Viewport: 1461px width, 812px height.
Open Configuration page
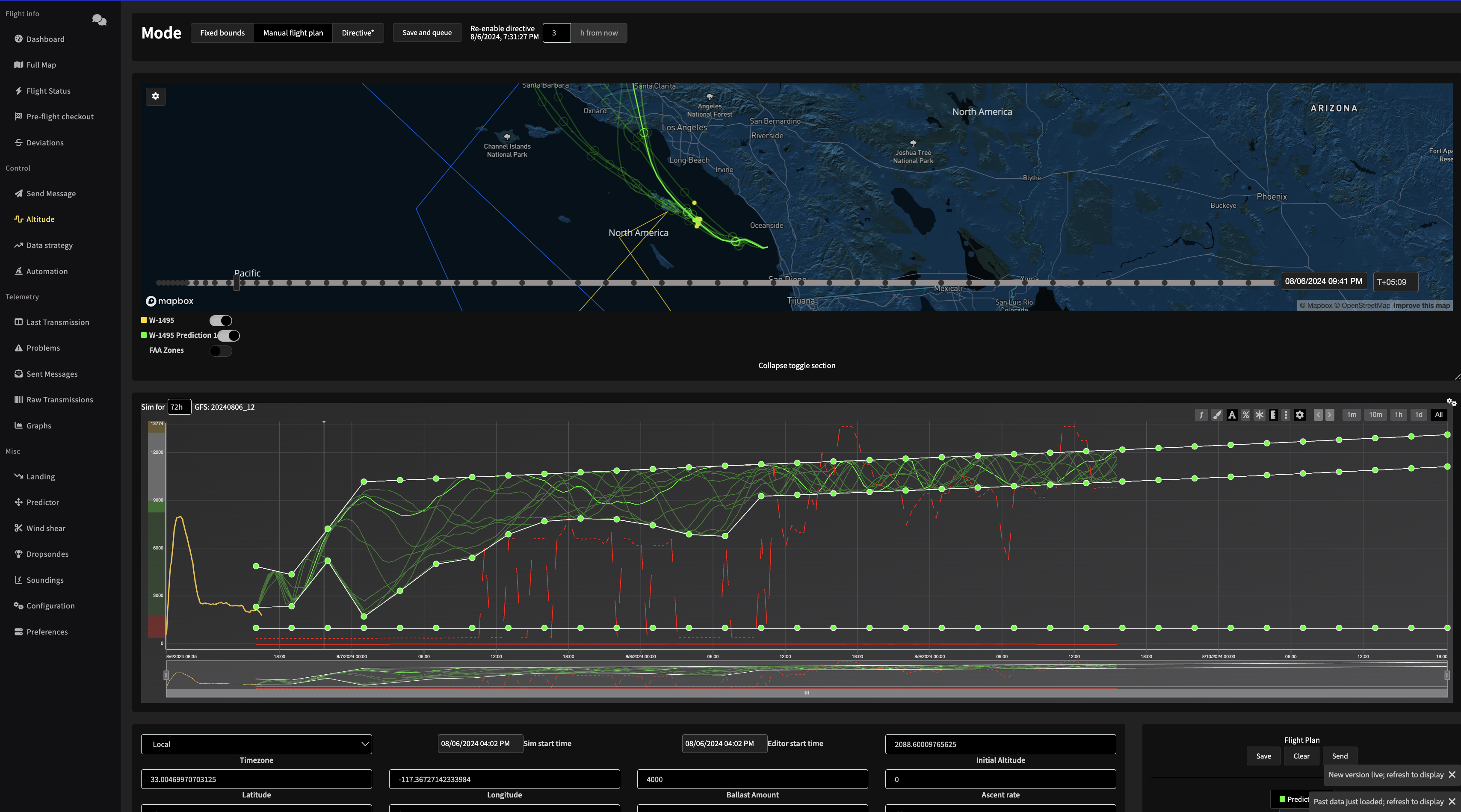50,605
